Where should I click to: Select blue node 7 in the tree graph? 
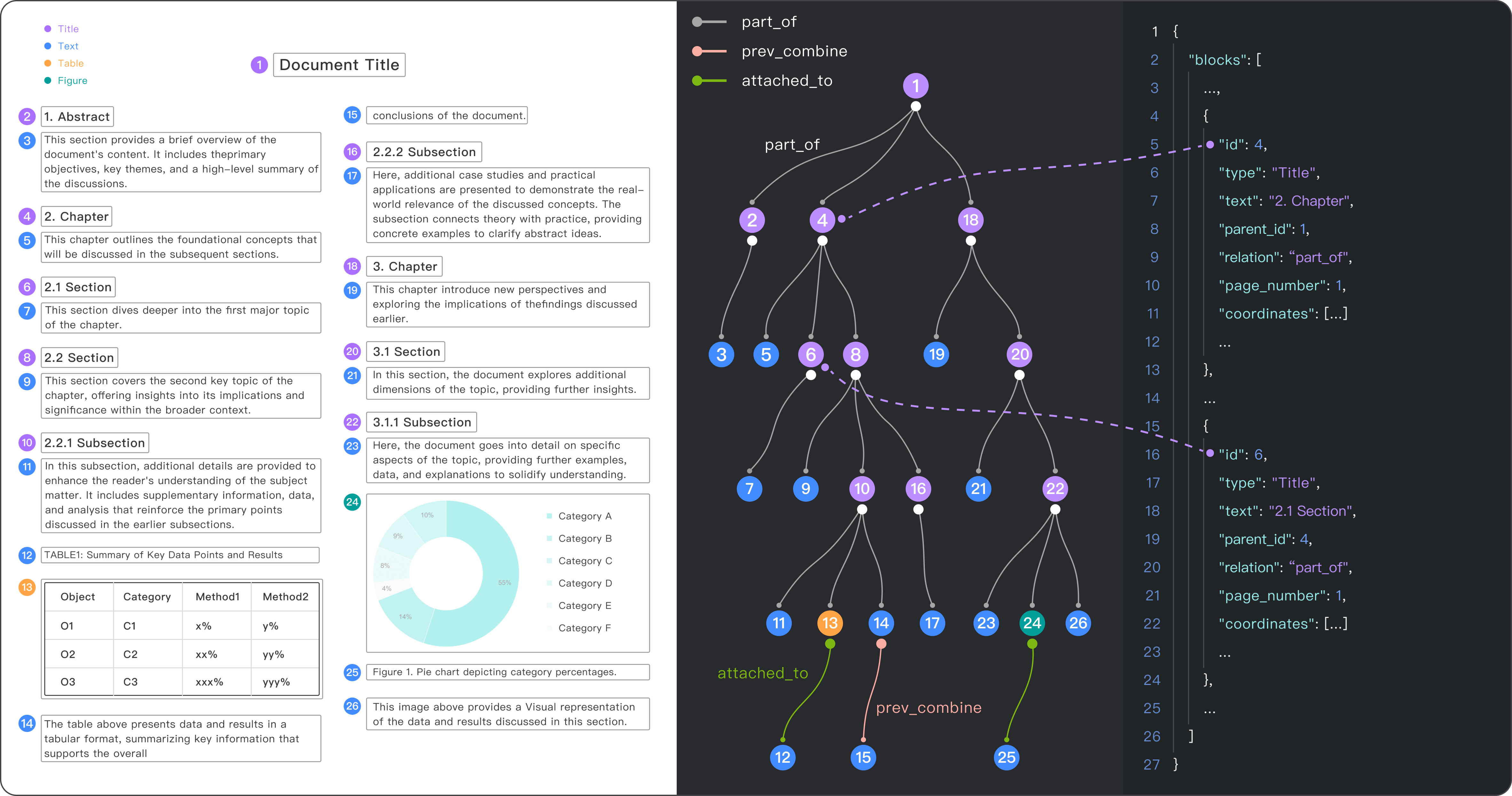pos(750,489)
